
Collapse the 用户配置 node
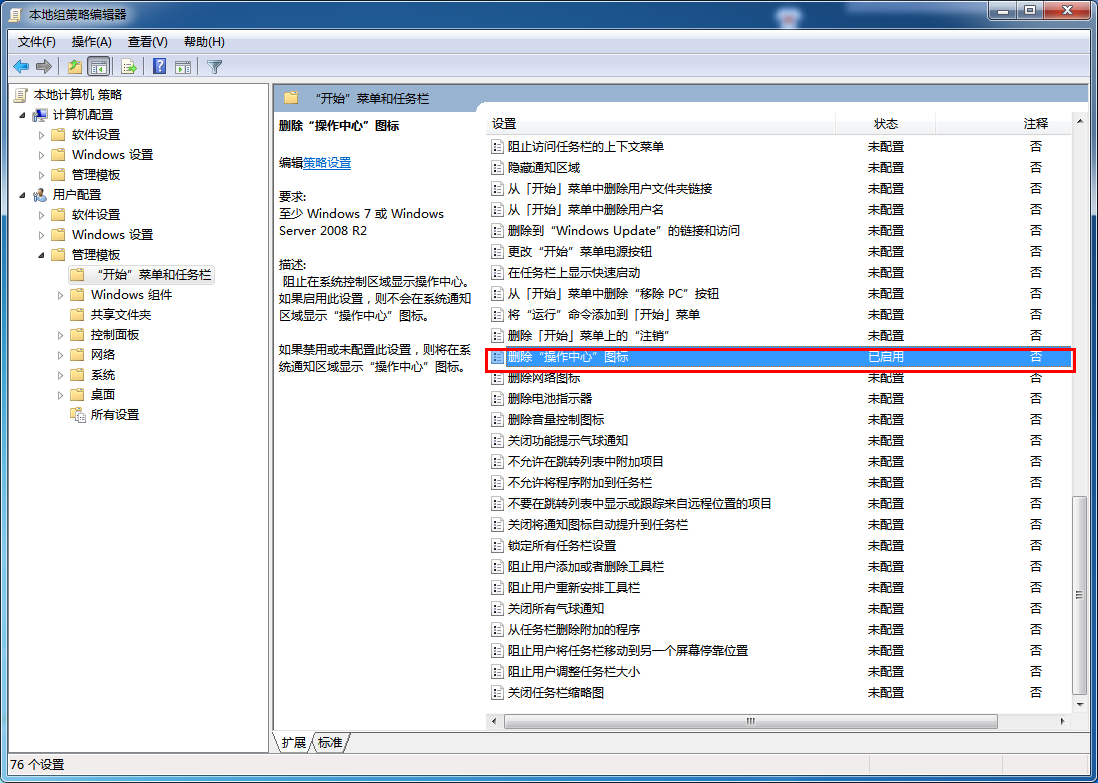pyautogui.click(x=22, y=195)
